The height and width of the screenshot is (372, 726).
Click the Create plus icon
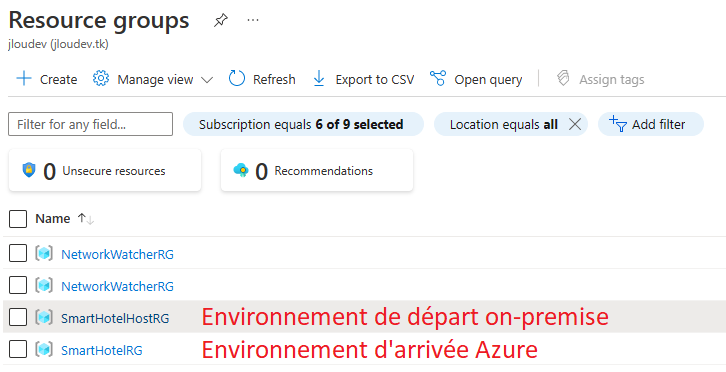pyautogui.click(x=24, y=78)
